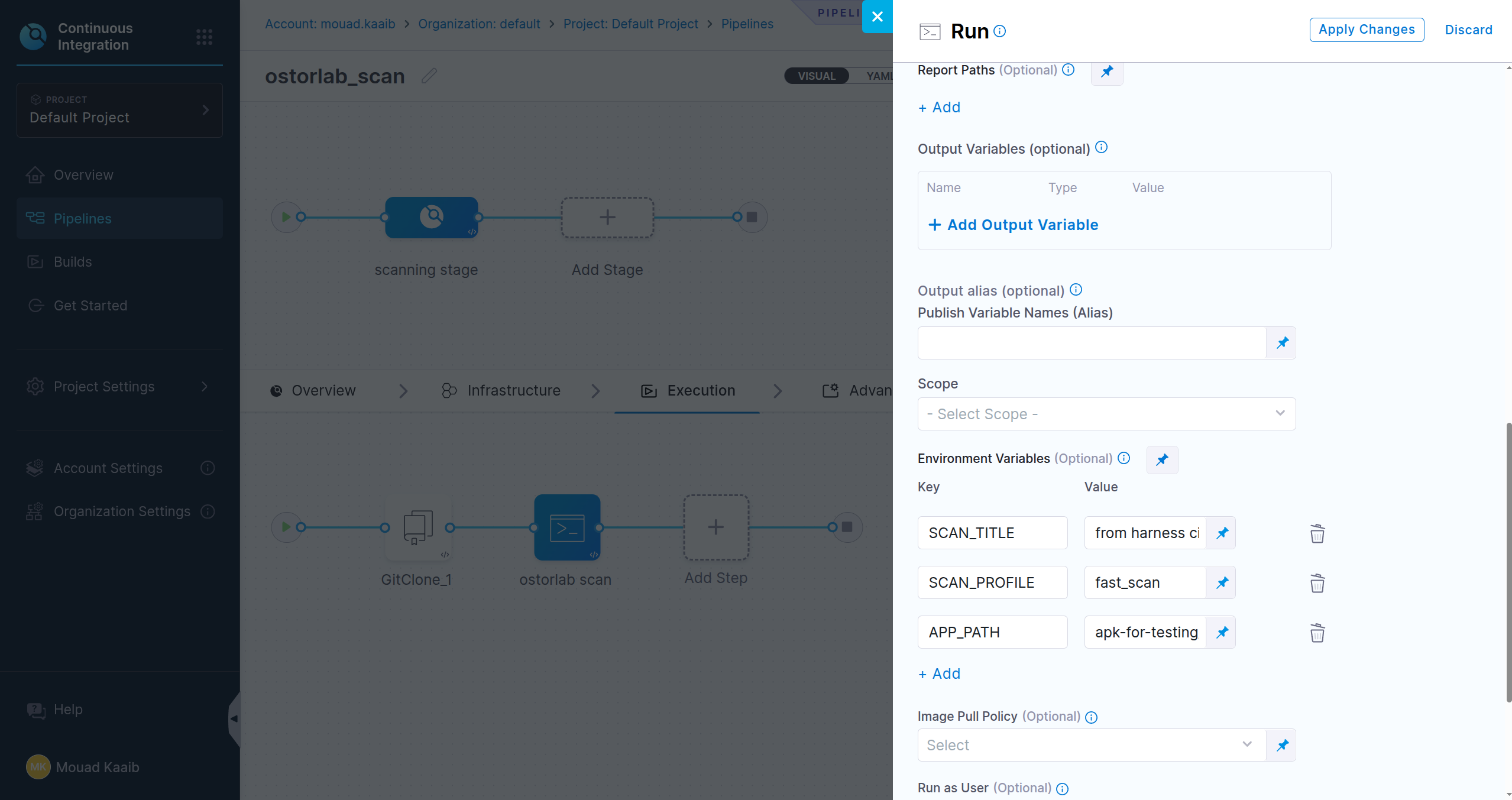
Task: Click info icon next to Output Variables
Action: coord(1101,147)
